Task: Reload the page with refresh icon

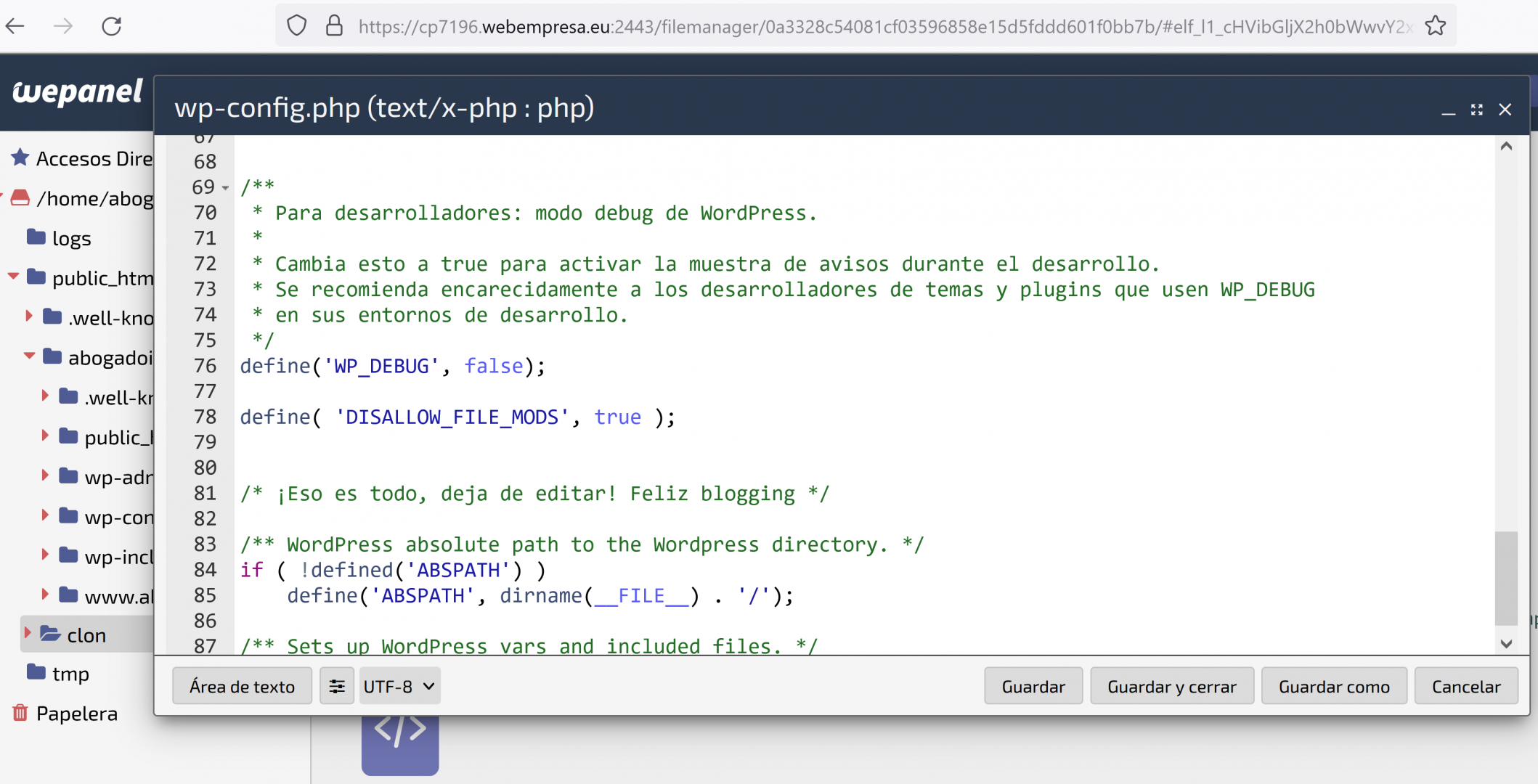Action: click(x=112, y=27)
